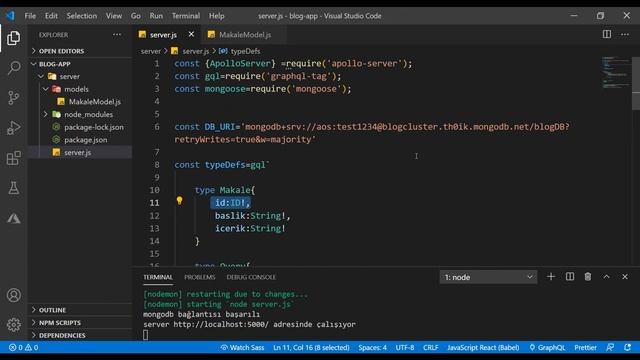
Task: Open the Manage settings gear
Action: (13, 324)
